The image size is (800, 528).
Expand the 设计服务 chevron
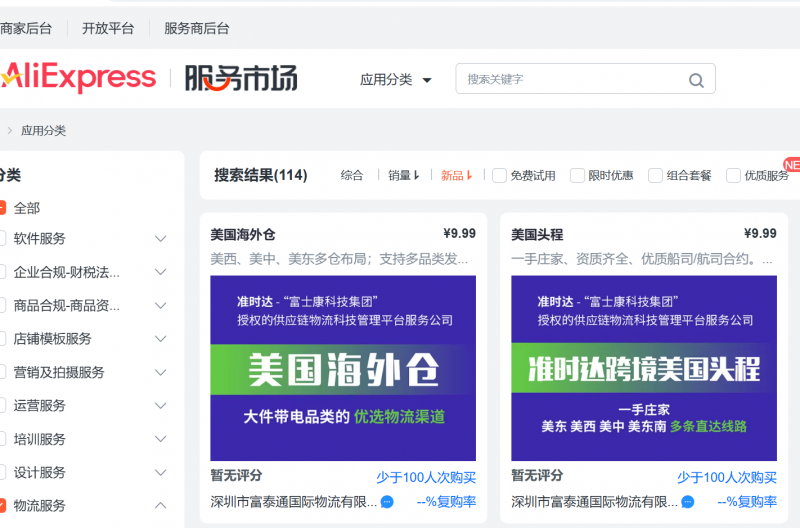pos(160,472)
